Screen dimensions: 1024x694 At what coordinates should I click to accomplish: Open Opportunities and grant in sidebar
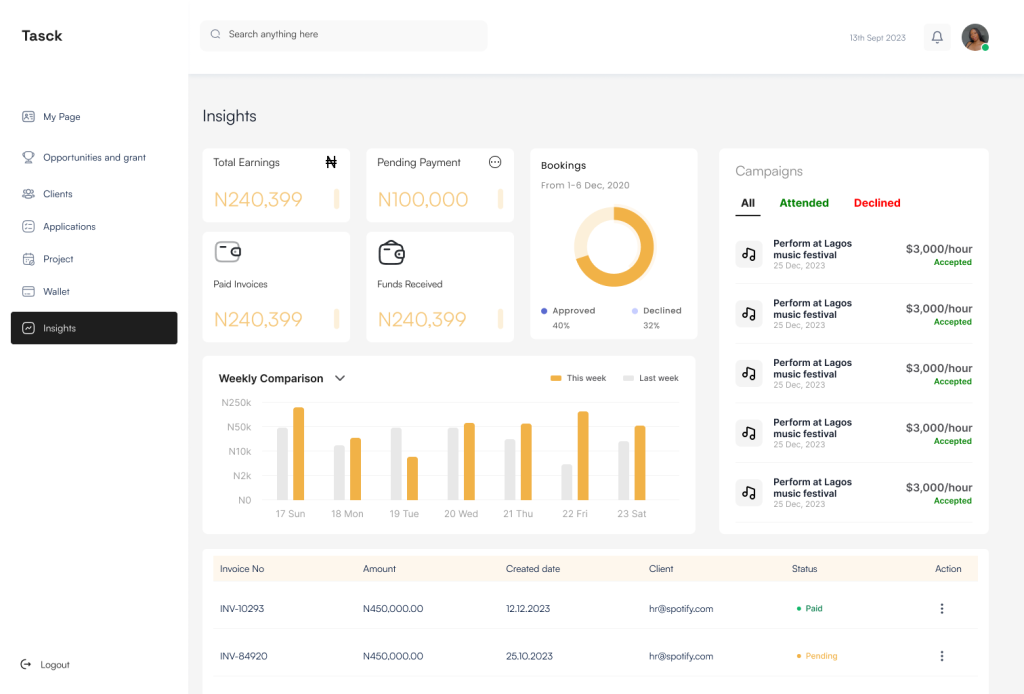pyautogui.click(x=94, y=158)
